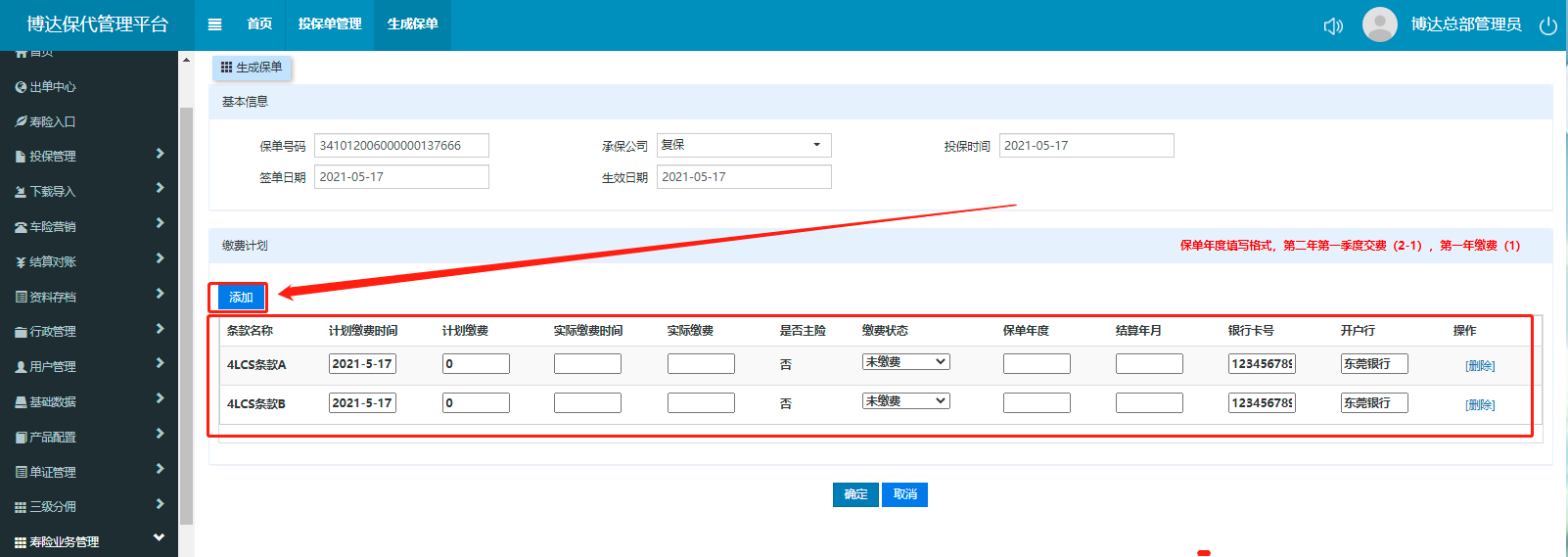1568x557 pixels.
Task: Expand the 下载导入 sidebar chevron
Action: [x=160, y=188]
